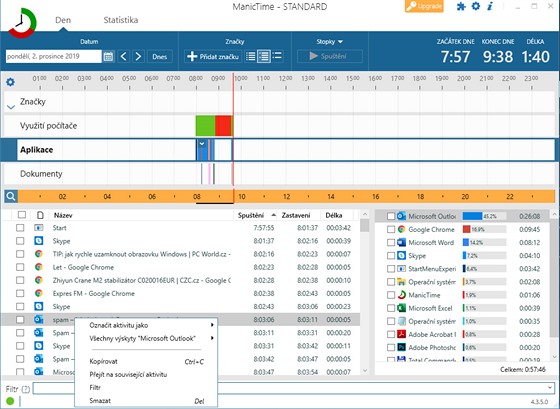Click the ManicTime clock logo
The height and width of the screenshot is (409, 560).
coord(22,23)
